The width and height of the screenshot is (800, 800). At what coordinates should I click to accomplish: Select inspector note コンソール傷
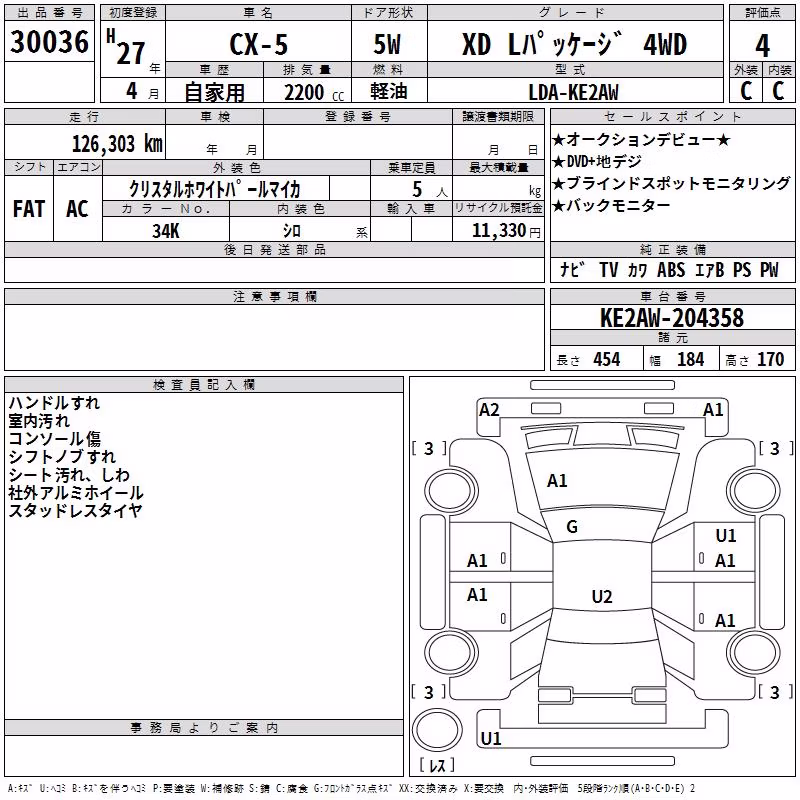pos(55,439)
